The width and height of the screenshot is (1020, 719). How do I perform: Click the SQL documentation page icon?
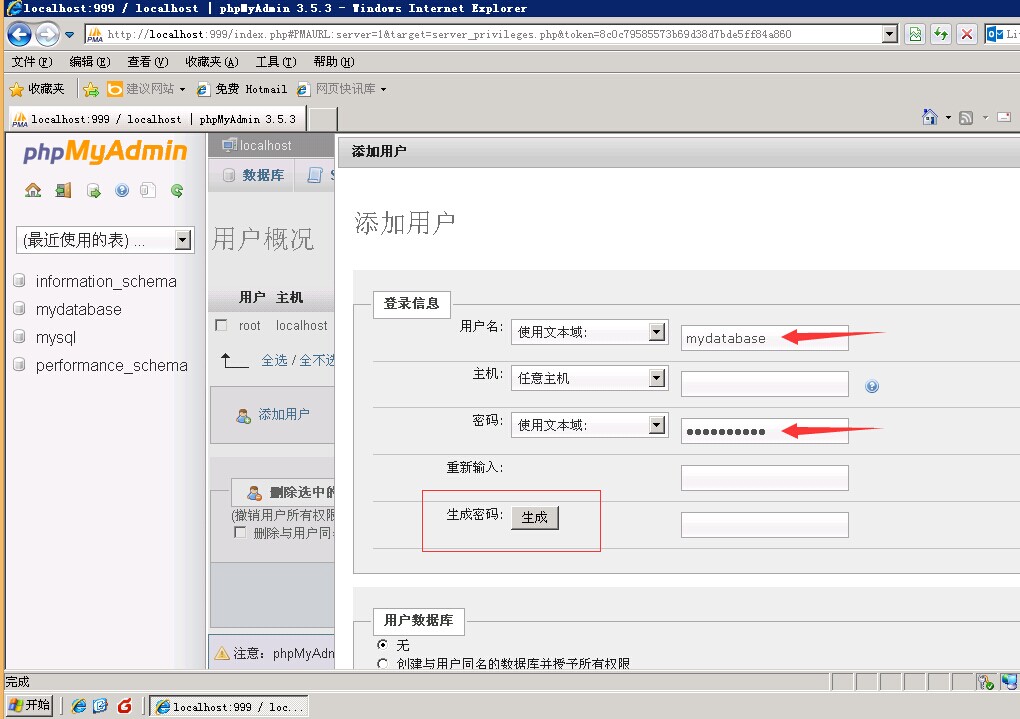coord(148,190)
